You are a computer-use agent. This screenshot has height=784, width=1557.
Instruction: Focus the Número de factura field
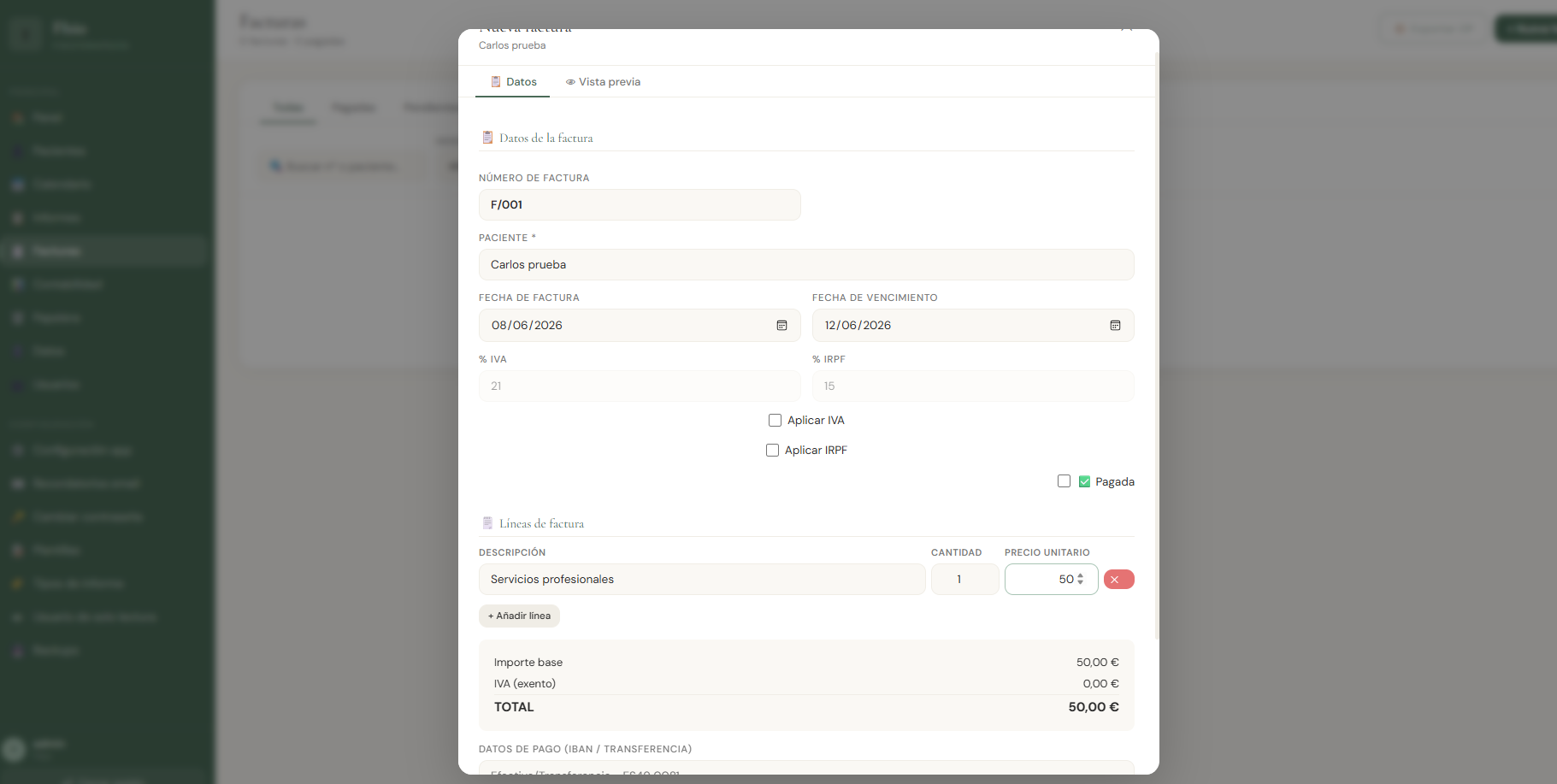[640, 205]
